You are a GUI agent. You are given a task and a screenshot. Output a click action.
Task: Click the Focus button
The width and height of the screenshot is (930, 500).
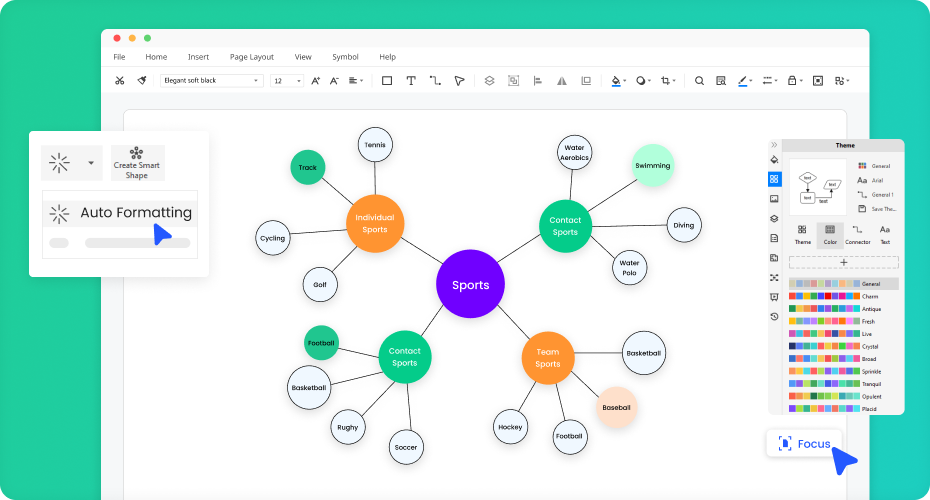pyautogui.click(x=804, y=443)
